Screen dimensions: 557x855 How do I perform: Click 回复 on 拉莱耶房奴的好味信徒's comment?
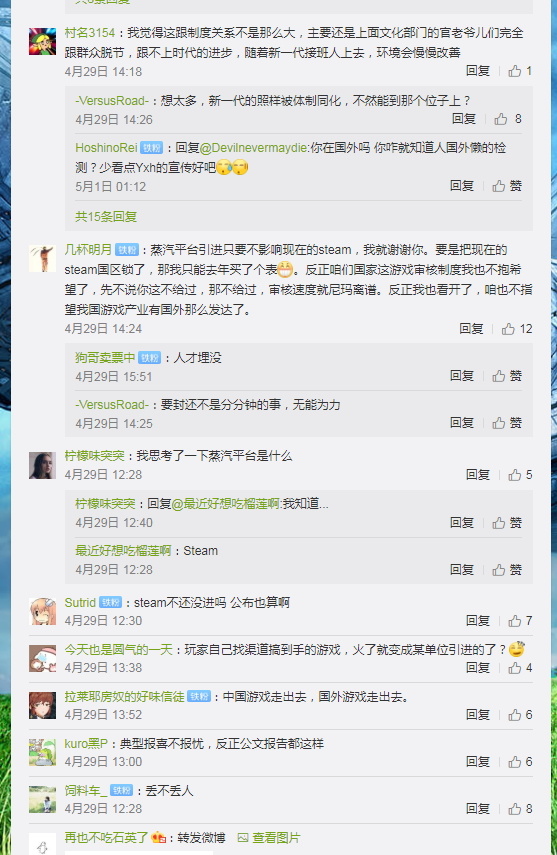coord(477,715)
